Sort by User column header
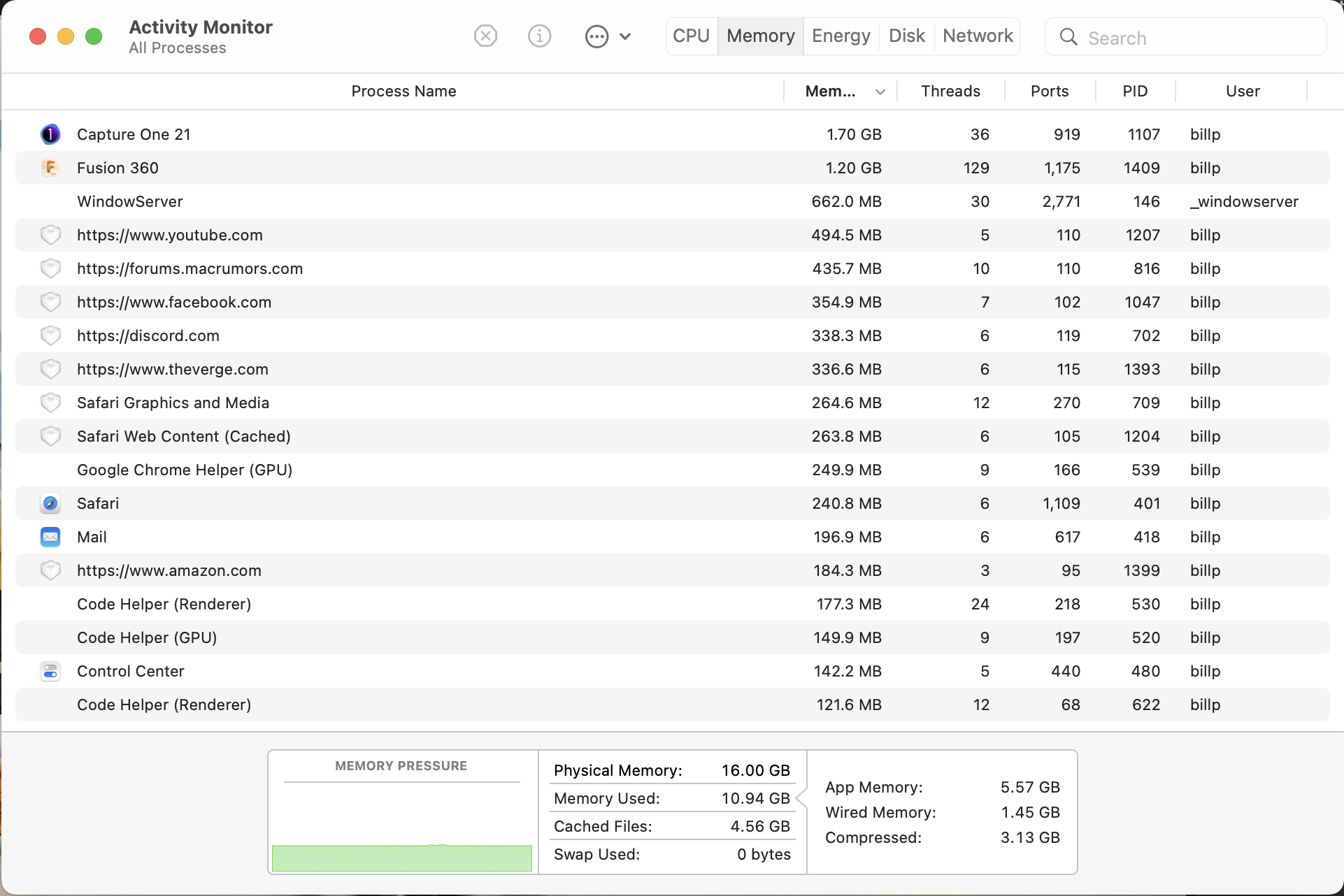This screenshot has height=896, width=1344. (x=1243, y=91)
